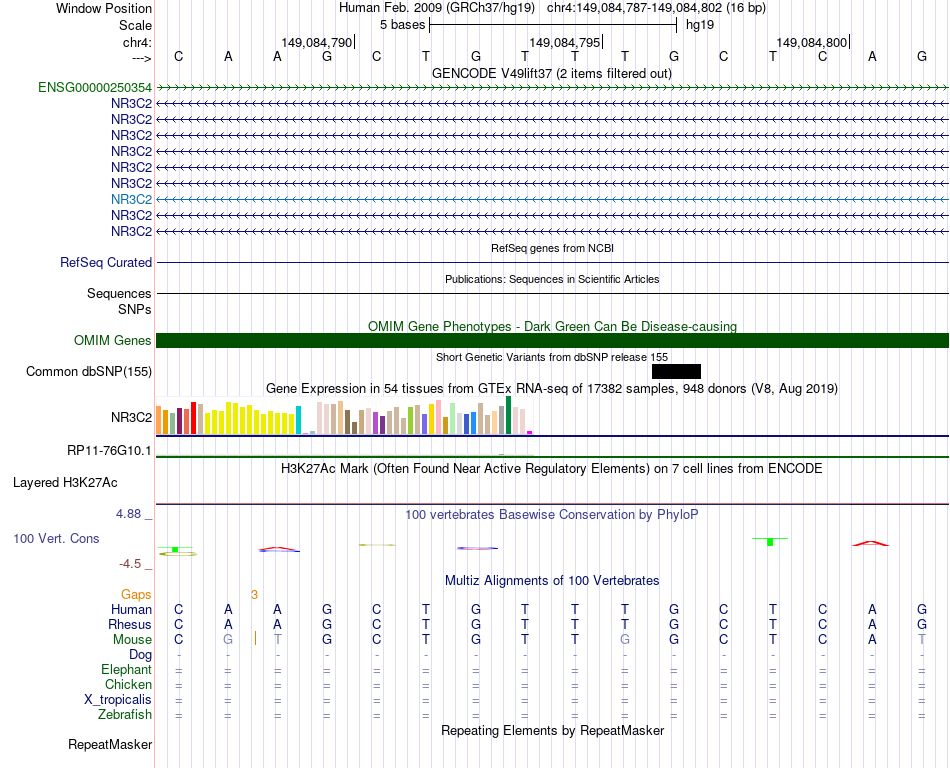950x768 pixels.
Task: Open the light-blue NR3C2 transcript label
Action: 131,199
